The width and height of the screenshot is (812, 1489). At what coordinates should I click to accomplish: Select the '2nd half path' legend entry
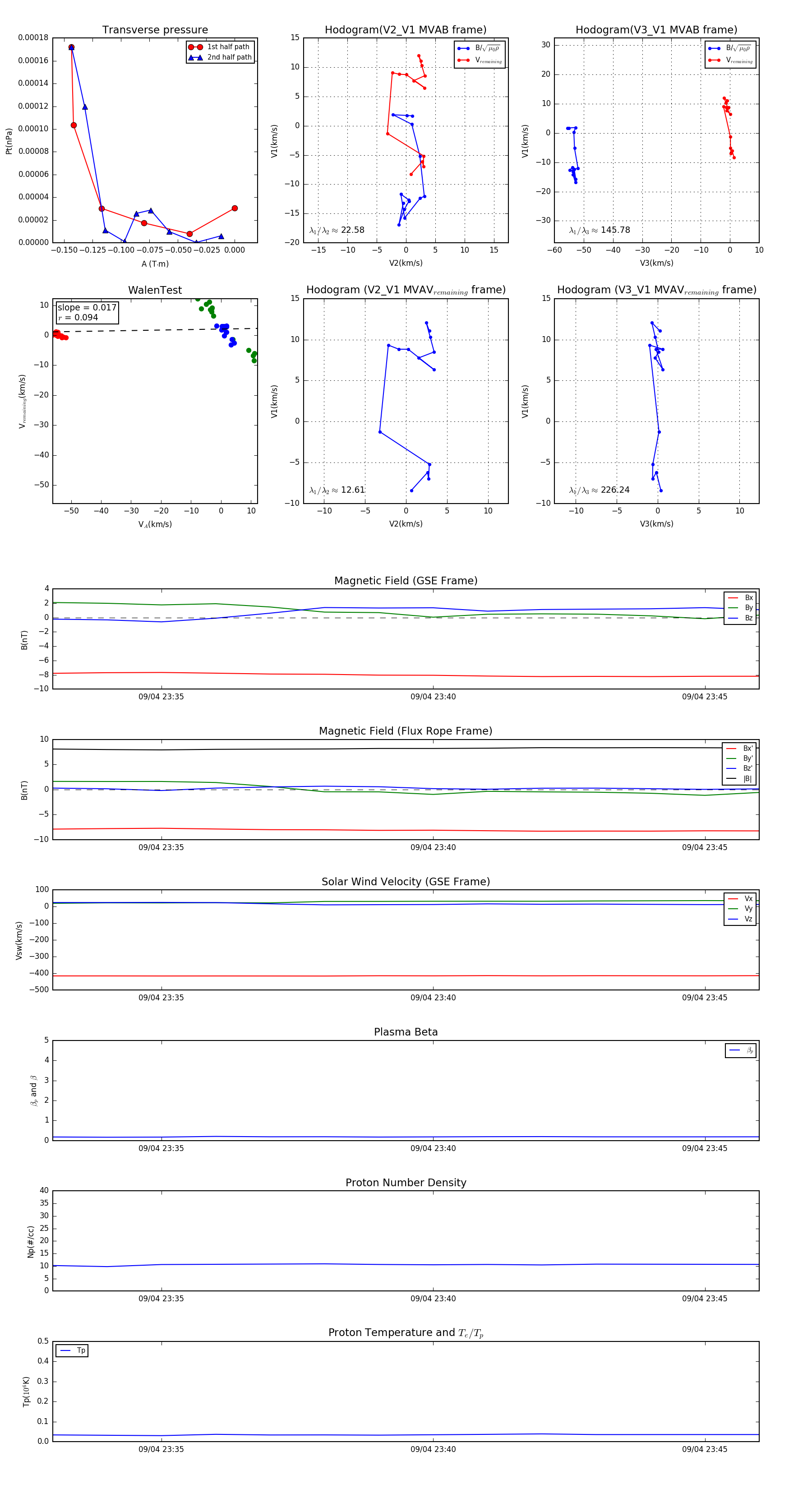[220, 57]
